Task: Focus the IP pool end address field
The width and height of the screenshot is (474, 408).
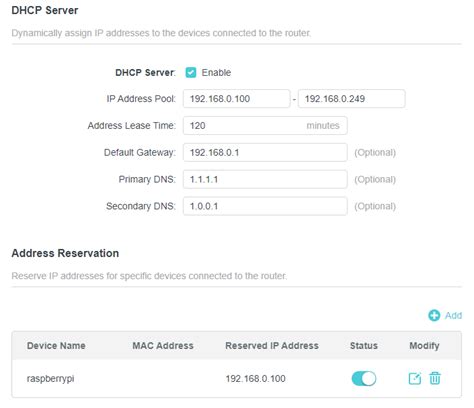Action: coord(352,99)
